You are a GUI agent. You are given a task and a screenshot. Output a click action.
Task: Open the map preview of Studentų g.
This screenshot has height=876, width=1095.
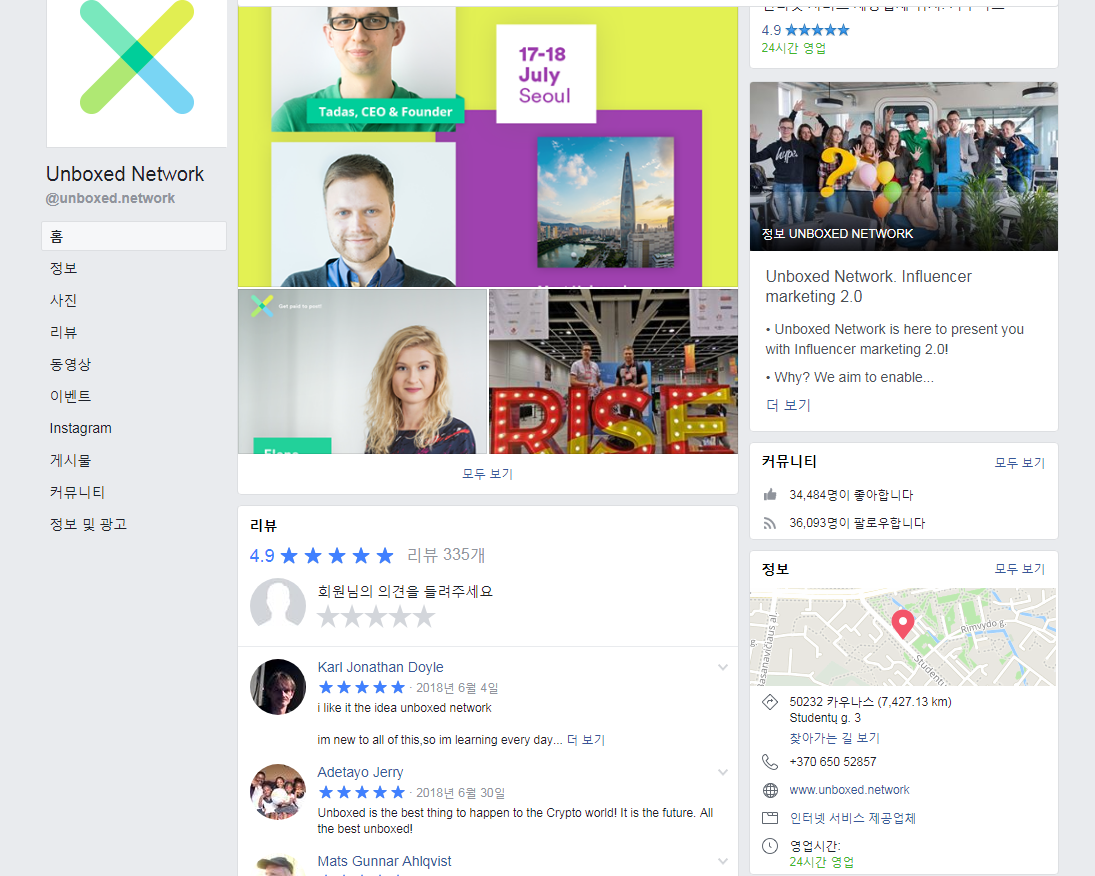tap(903, 637)
